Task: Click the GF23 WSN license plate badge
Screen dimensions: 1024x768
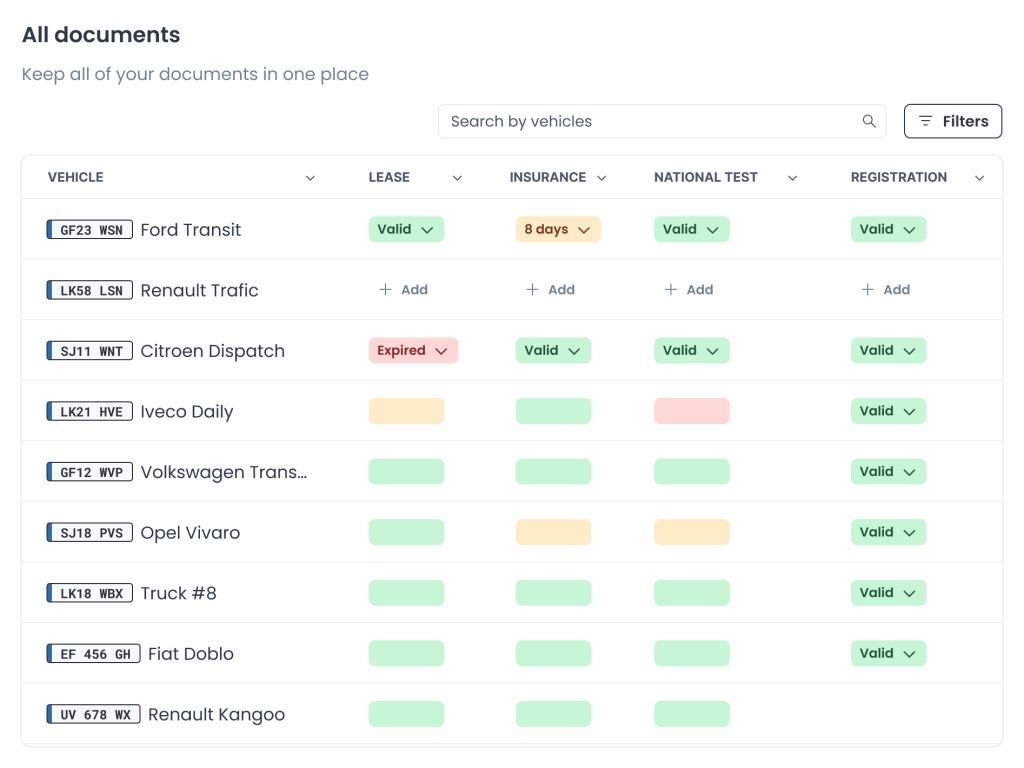Action: (x=90, y=230)
